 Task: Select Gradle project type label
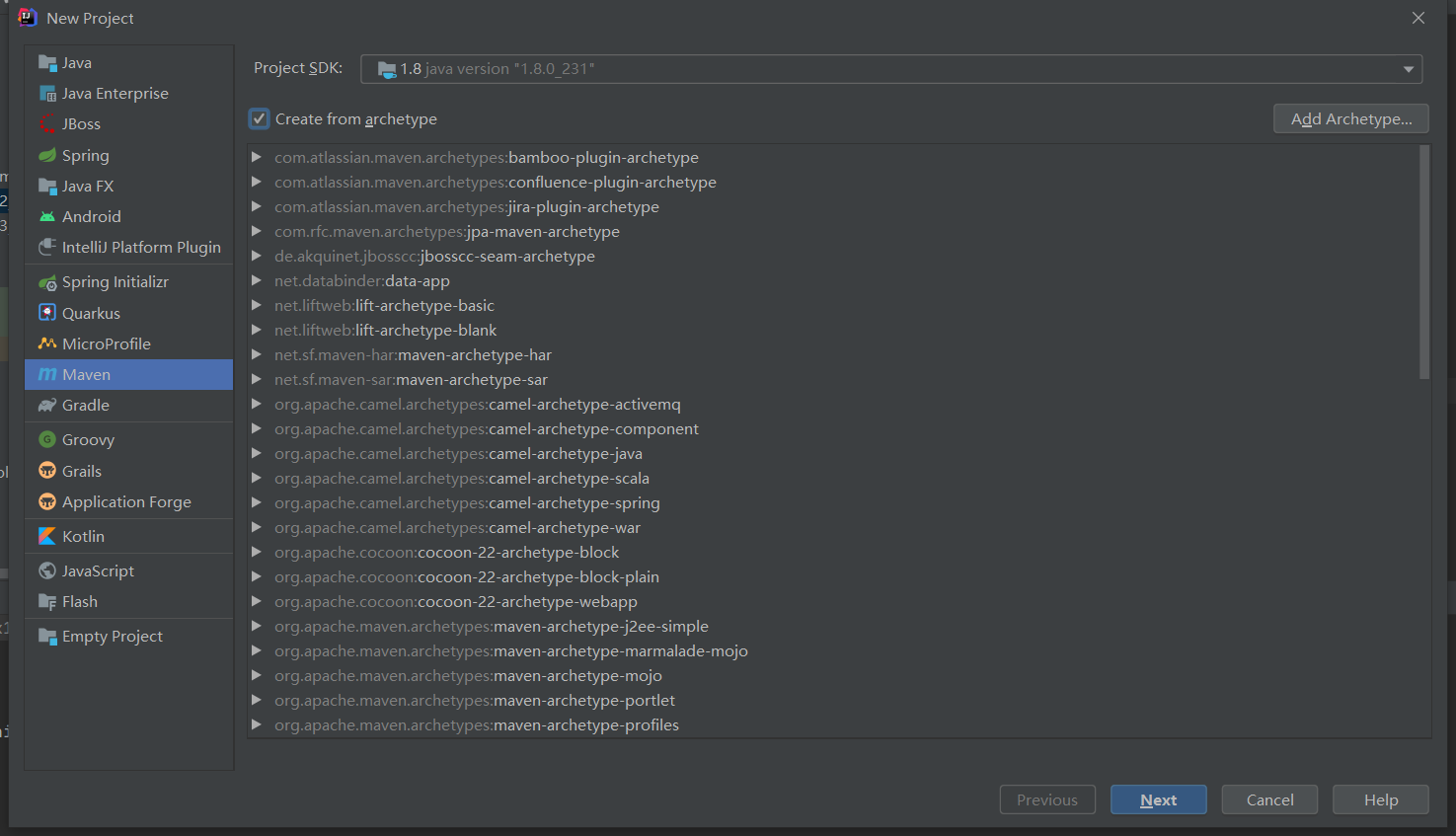pyautogui.click(x=86, y=405)
